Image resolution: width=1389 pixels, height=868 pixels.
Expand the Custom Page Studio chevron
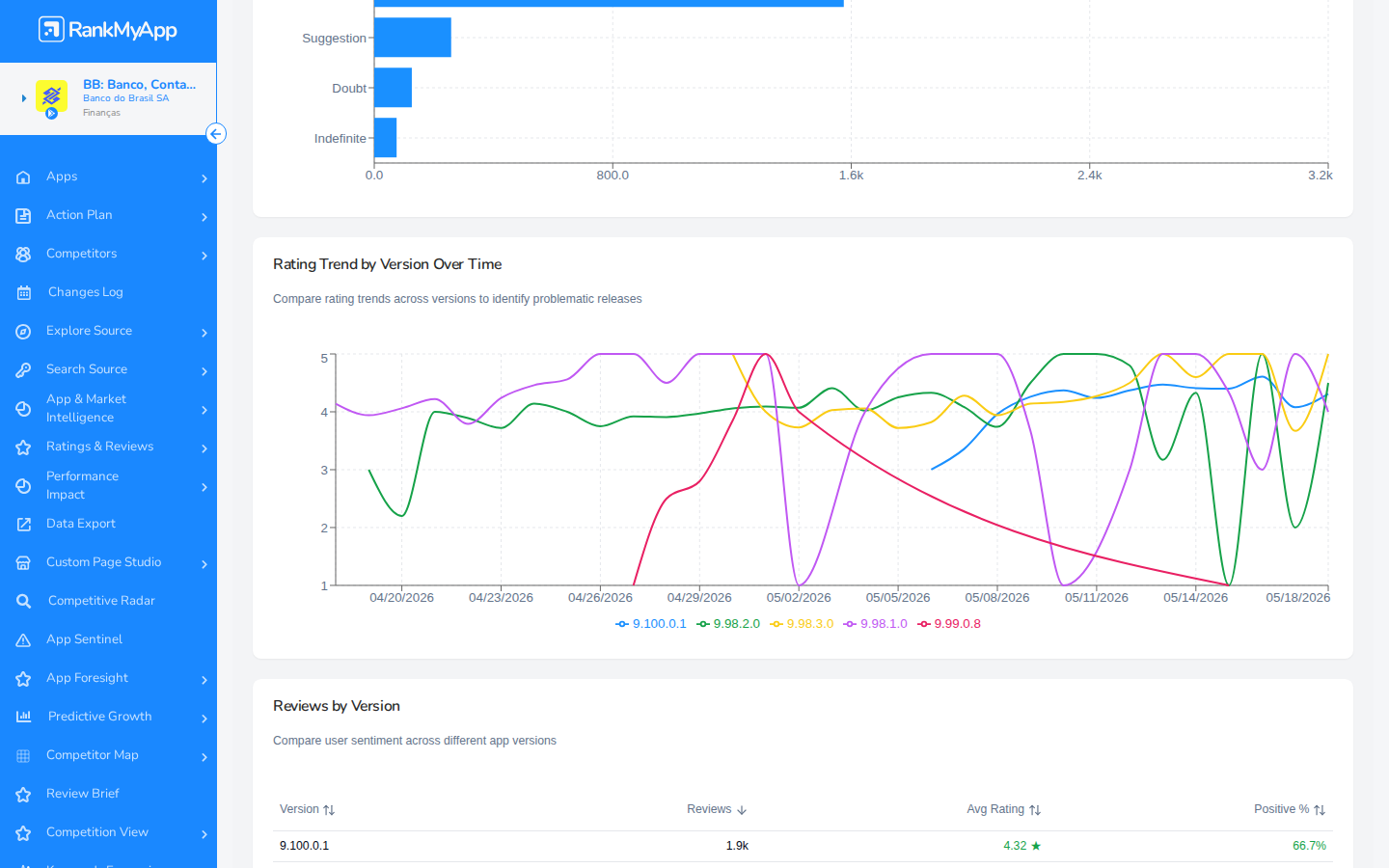click(x=204, y=564)
